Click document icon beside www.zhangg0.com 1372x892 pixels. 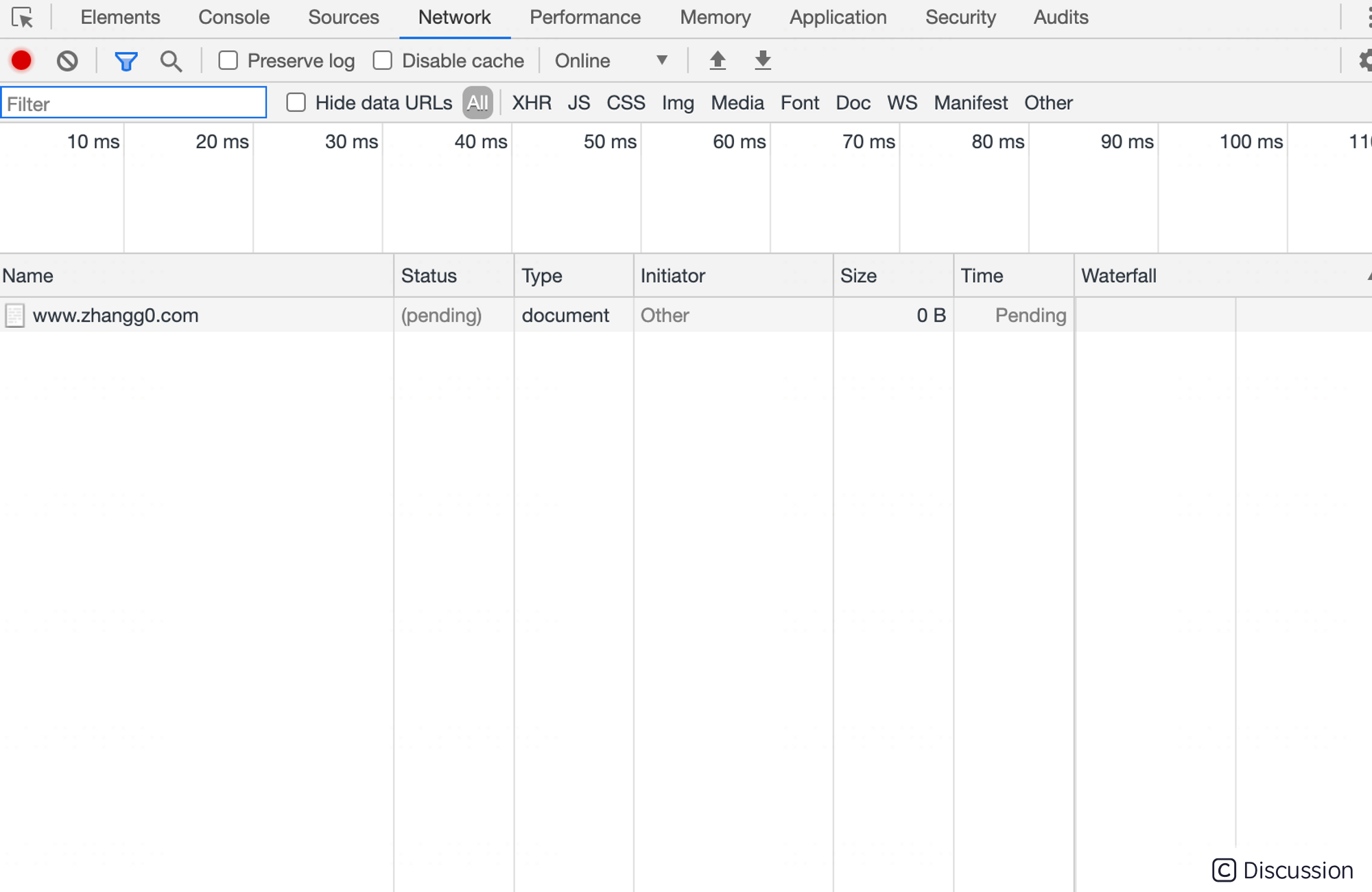tap(14, 316)
